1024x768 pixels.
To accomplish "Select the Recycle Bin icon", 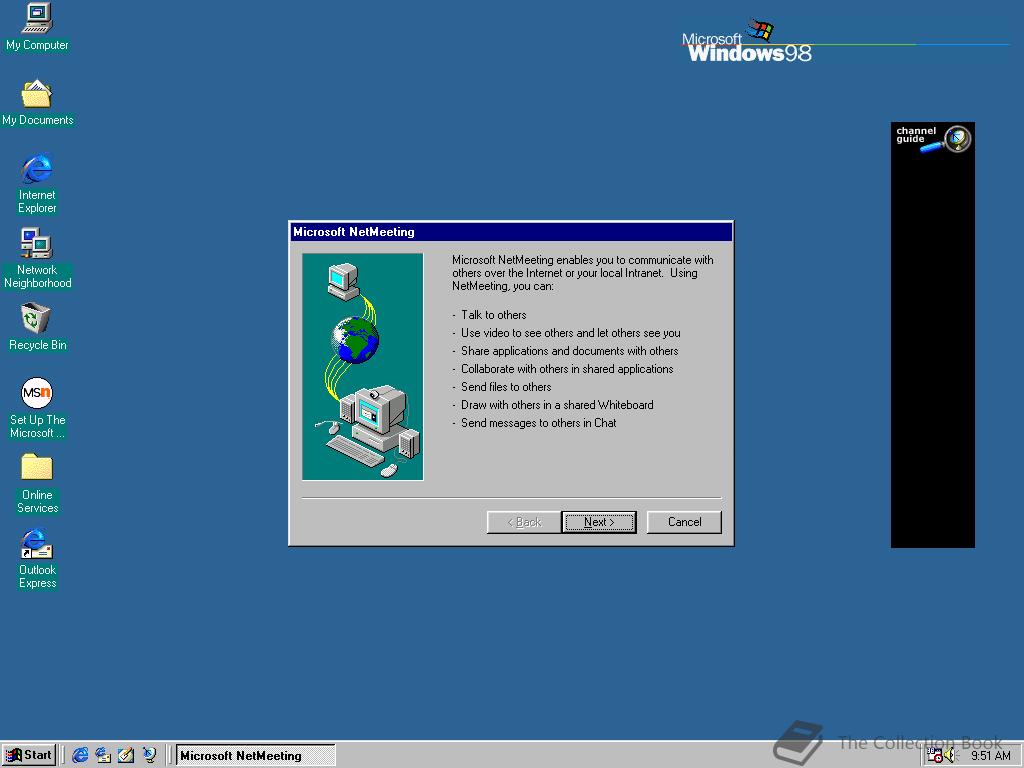I will 37,327.
